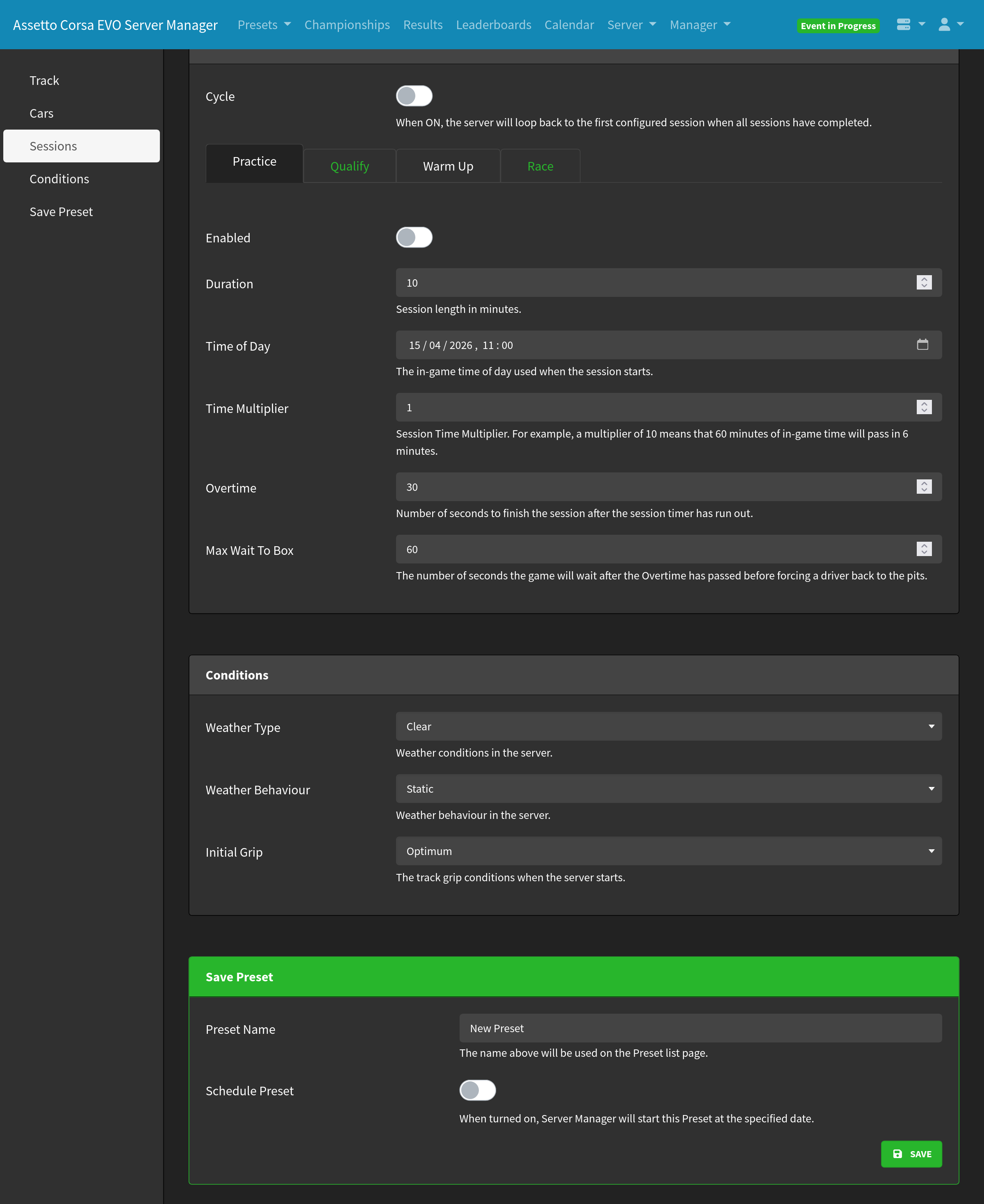Viewport: 984px width, 1204px height.
Task: Expand the Presets menu
Action: [264, 25]
